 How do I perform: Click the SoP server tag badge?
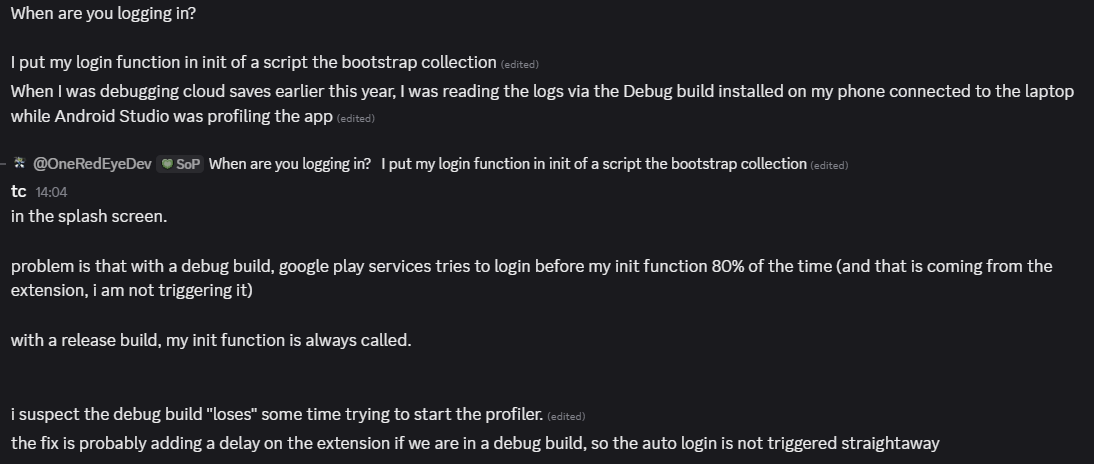[181, 164]
